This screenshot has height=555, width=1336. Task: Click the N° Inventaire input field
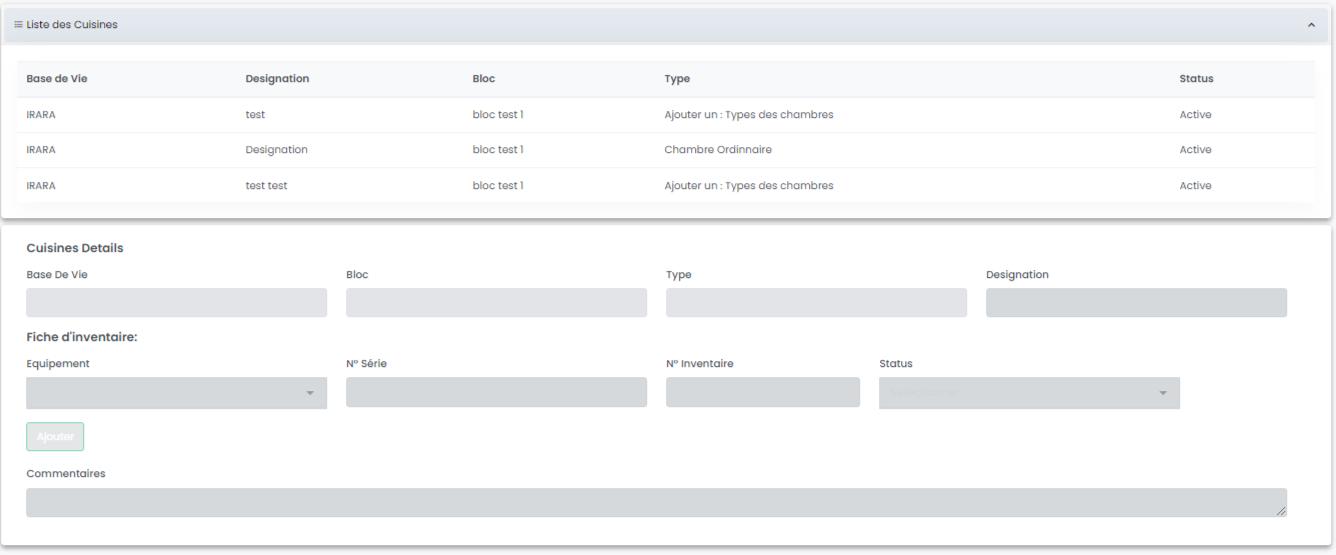[762, 392]
